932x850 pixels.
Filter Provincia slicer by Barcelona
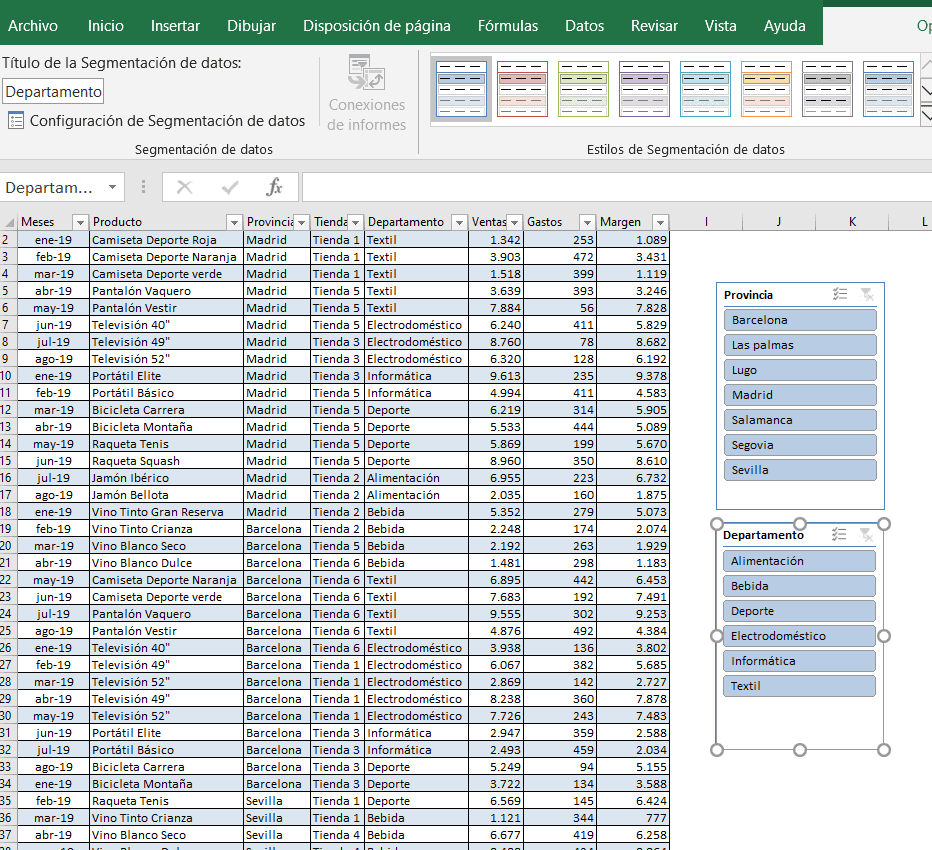click(x=800, y=320)
